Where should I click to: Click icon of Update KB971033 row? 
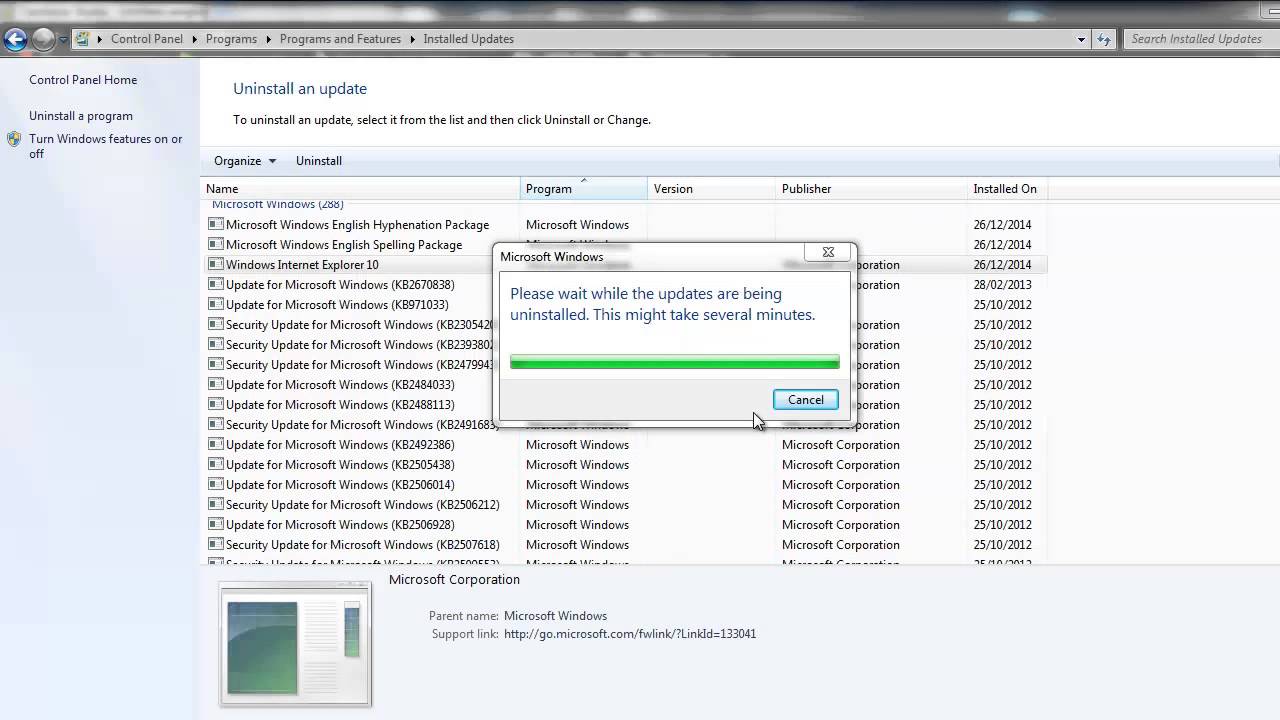(215, 304)
